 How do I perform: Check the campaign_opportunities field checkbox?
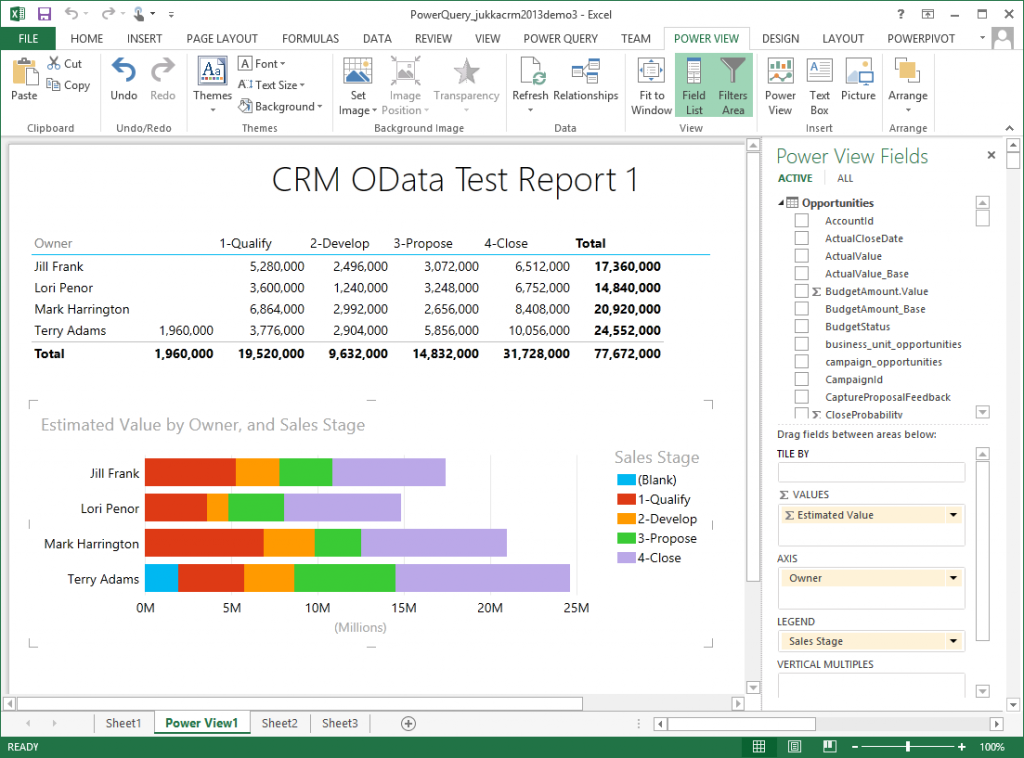point(801,361)
